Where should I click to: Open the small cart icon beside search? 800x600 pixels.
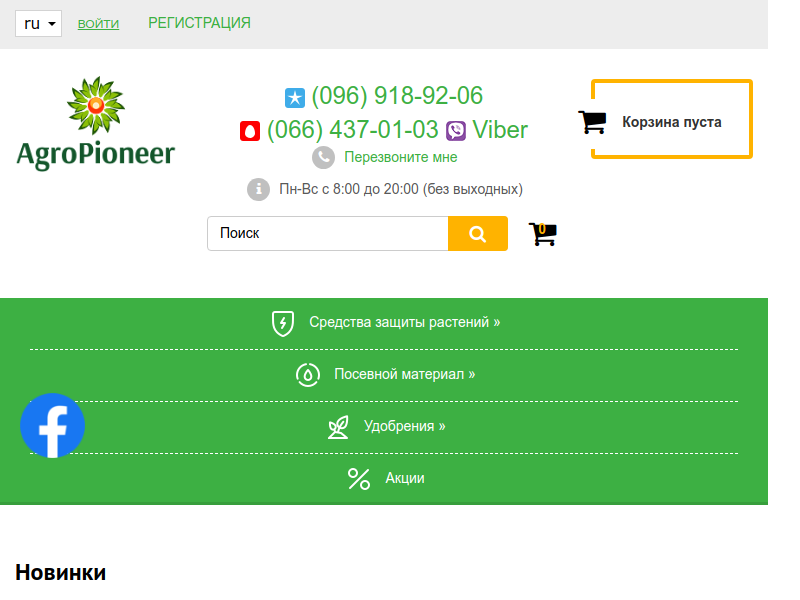(x=542, y=234)
